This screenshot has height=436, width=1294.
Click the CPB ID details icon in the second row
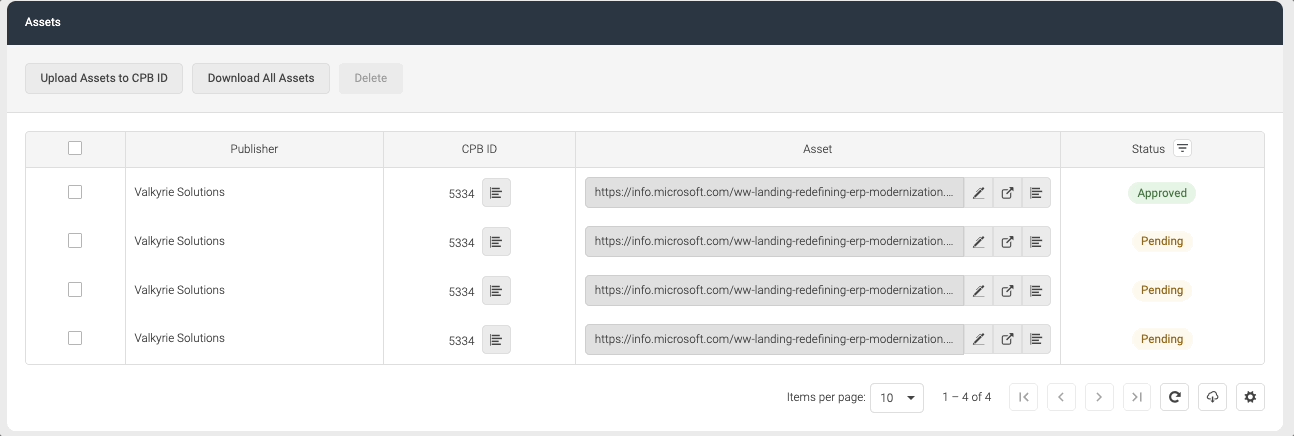click(x=496, y=241)
